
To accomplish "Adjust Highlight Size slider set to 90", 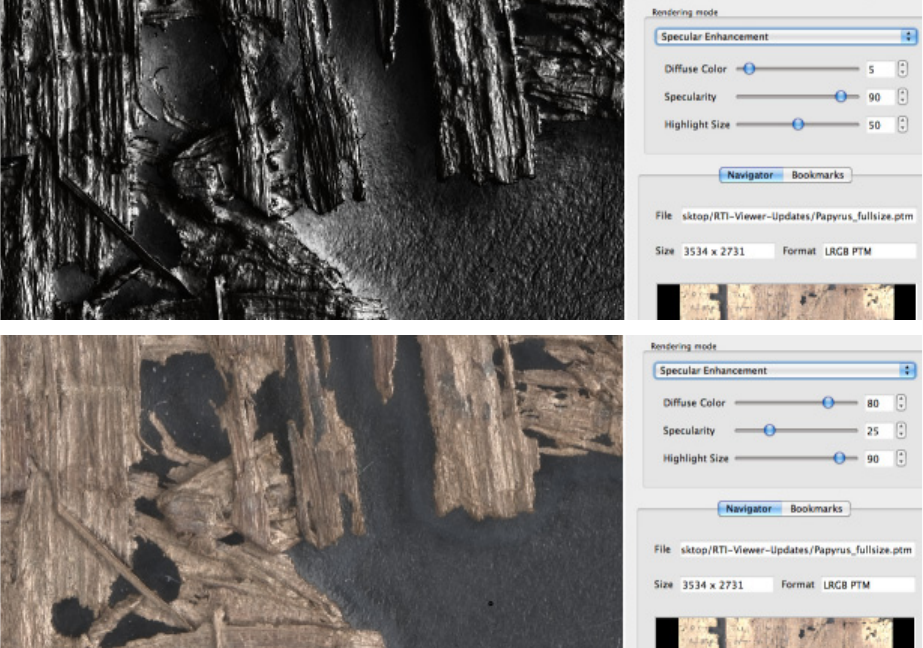I will (839, 458).
